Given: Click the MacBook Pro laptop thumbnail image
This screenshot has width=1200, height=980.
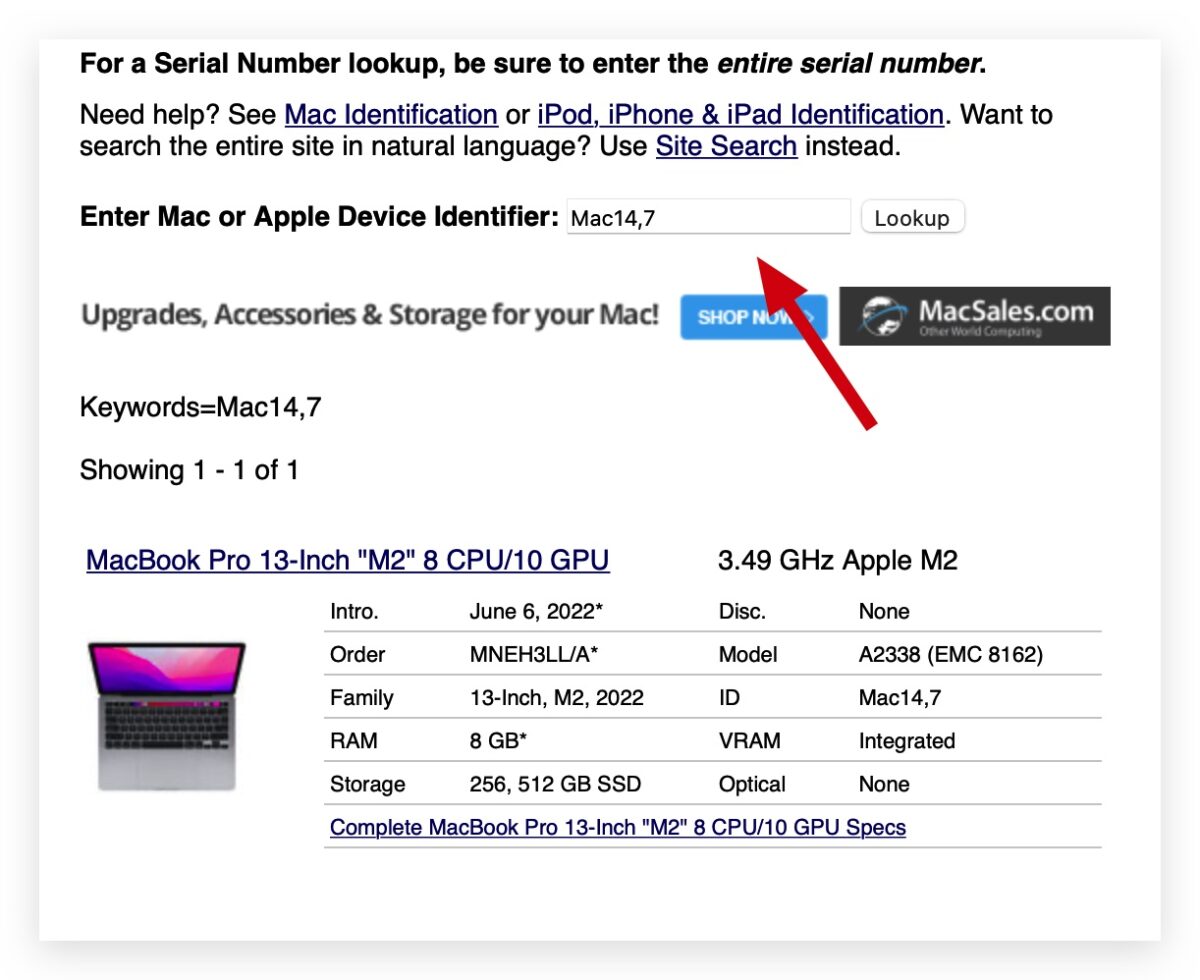Looking at the screenshot, I should [167, 716].
